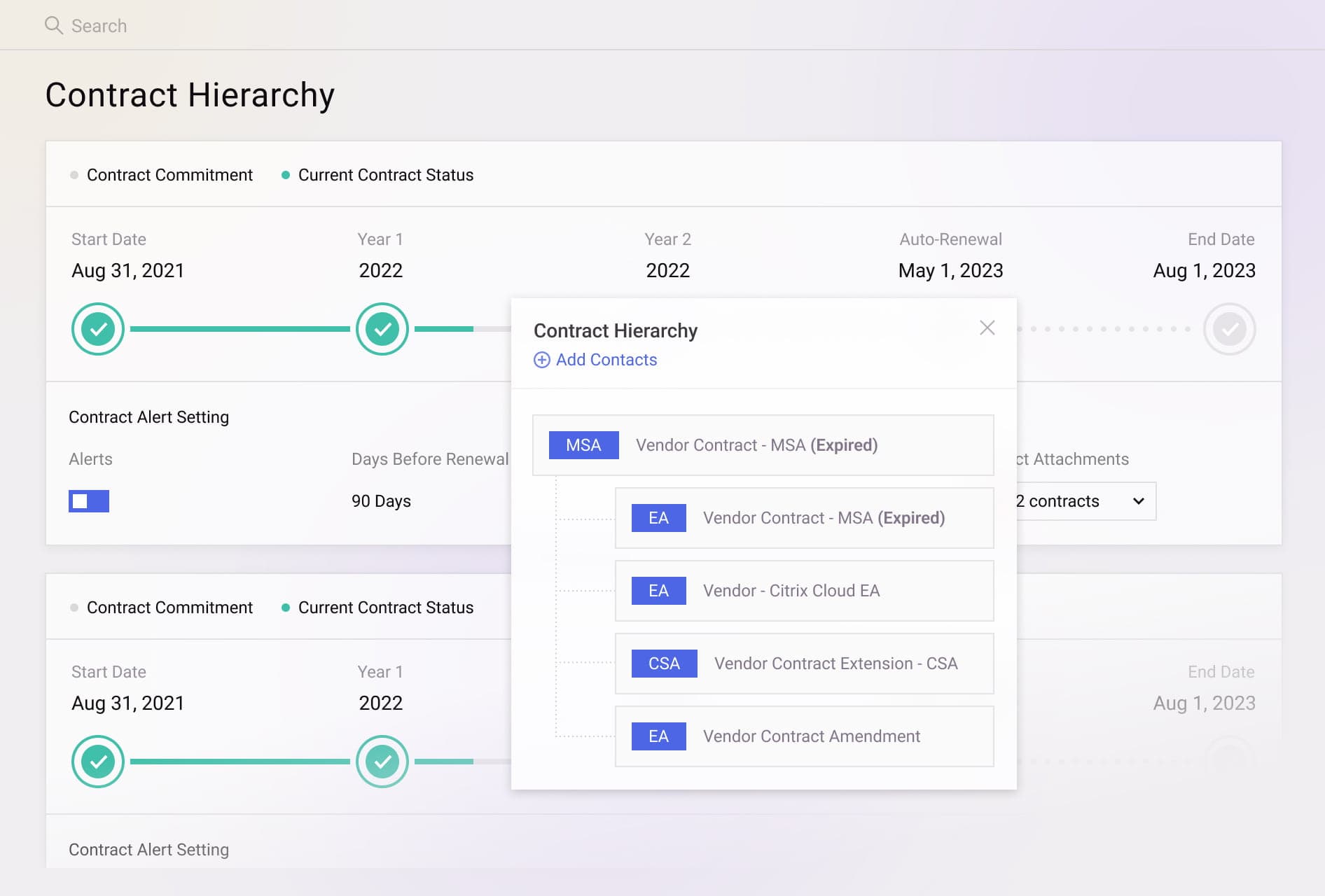Viewport: 1325px width, 896px height.
Task: Select Vendor Contract Amendment in the hierarchy
Action: 811,736
